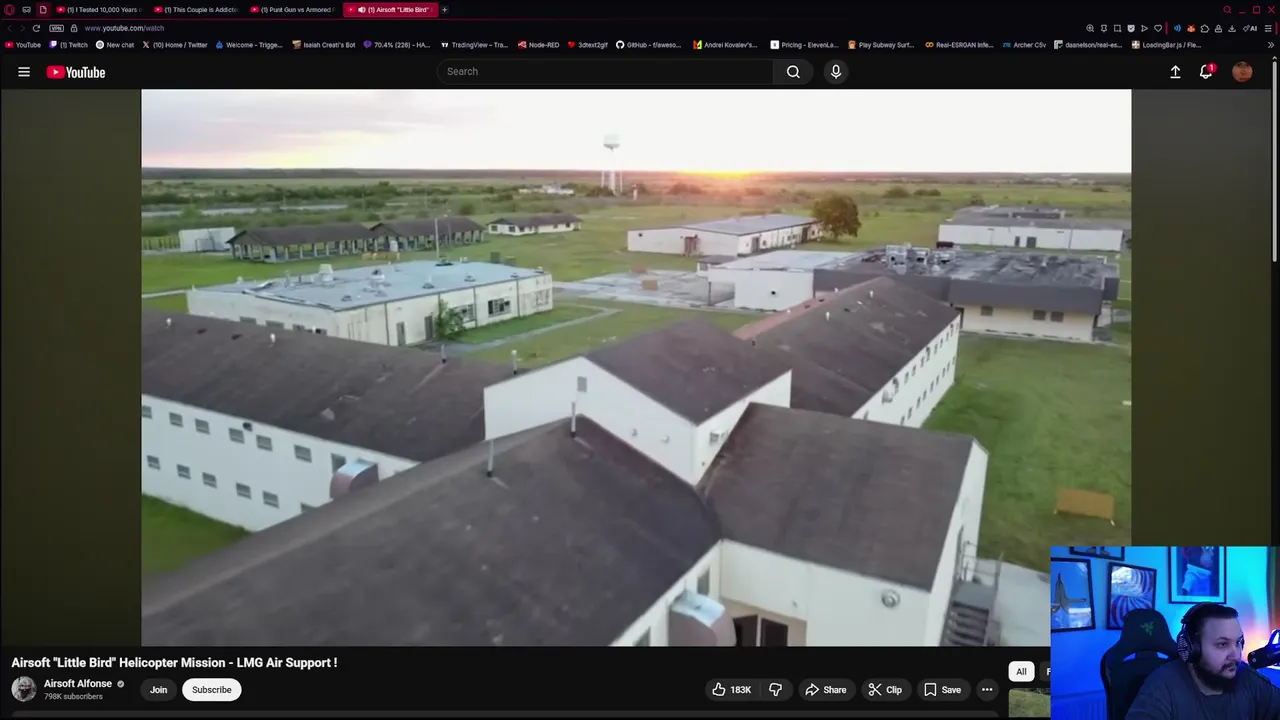Take a snapshot with the square icon
Viewport: 1280px width, 720px height.
(x=1117, y=28)
